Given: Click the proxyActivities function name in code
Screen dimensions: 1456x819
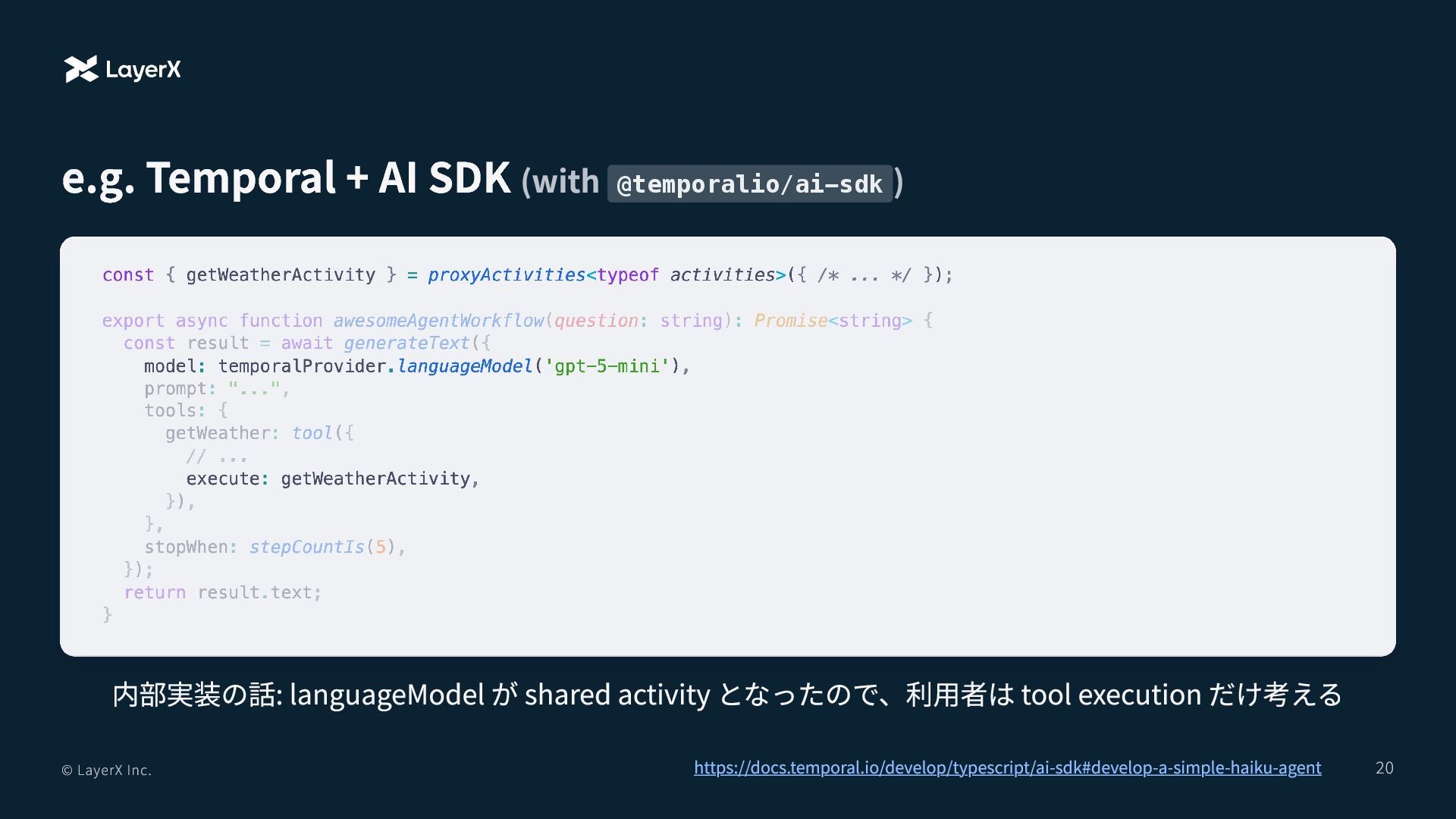Looking at the screenshot, I should click(506, 275).
